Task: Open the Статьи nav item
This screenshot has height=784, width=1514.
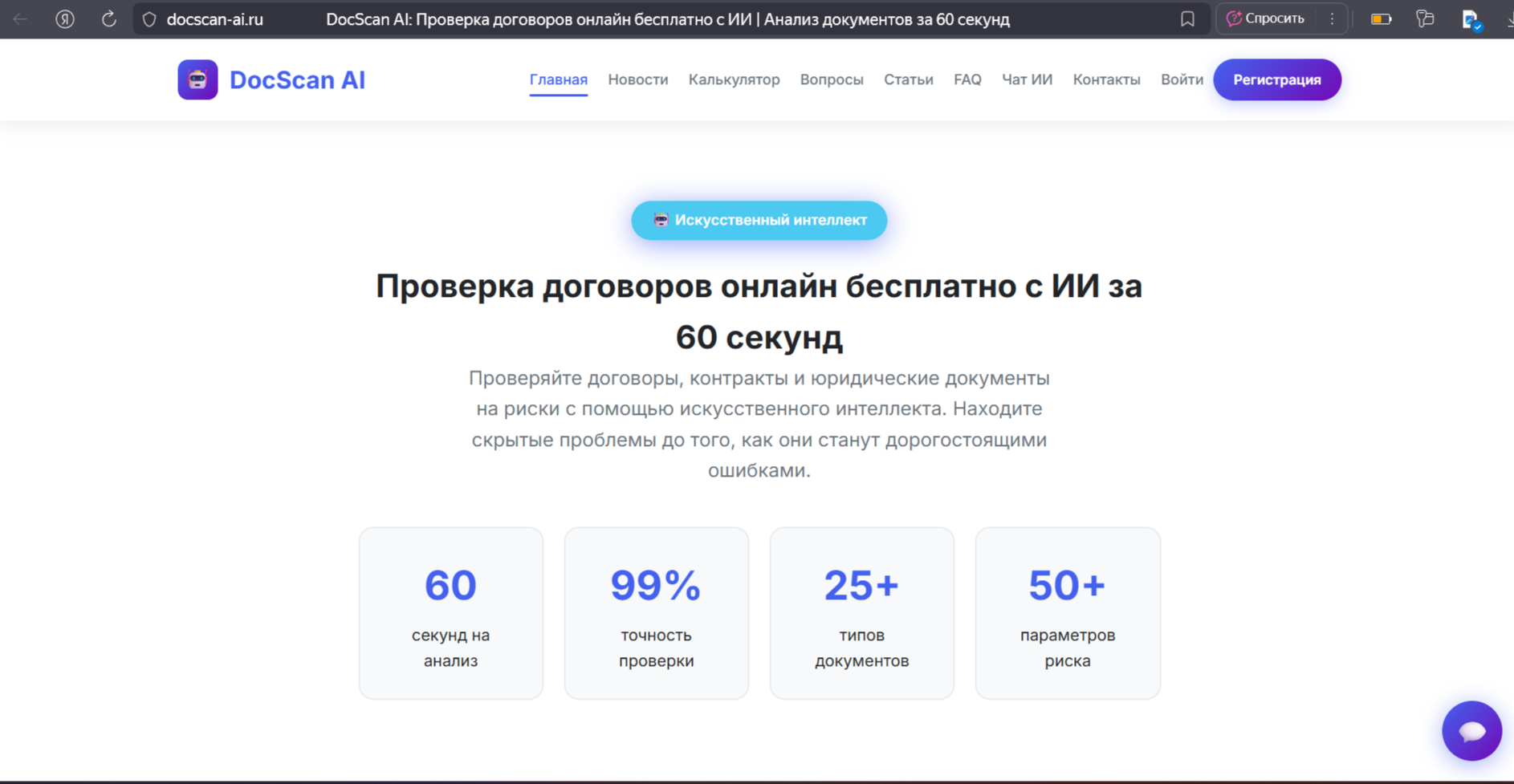Action: pos(908,79)
